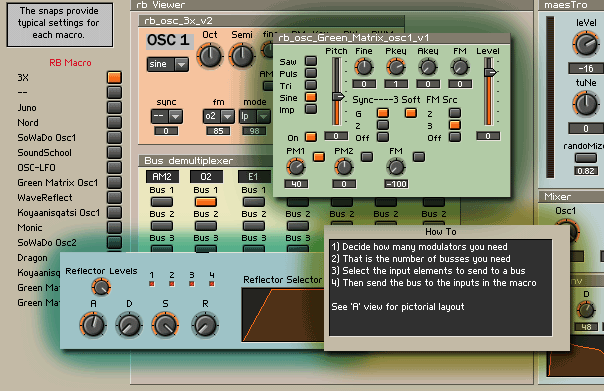Viewport: 604px width, 391px height.
Task: Click the Fine knob in Green Matrix
Action: pos(364,67)
